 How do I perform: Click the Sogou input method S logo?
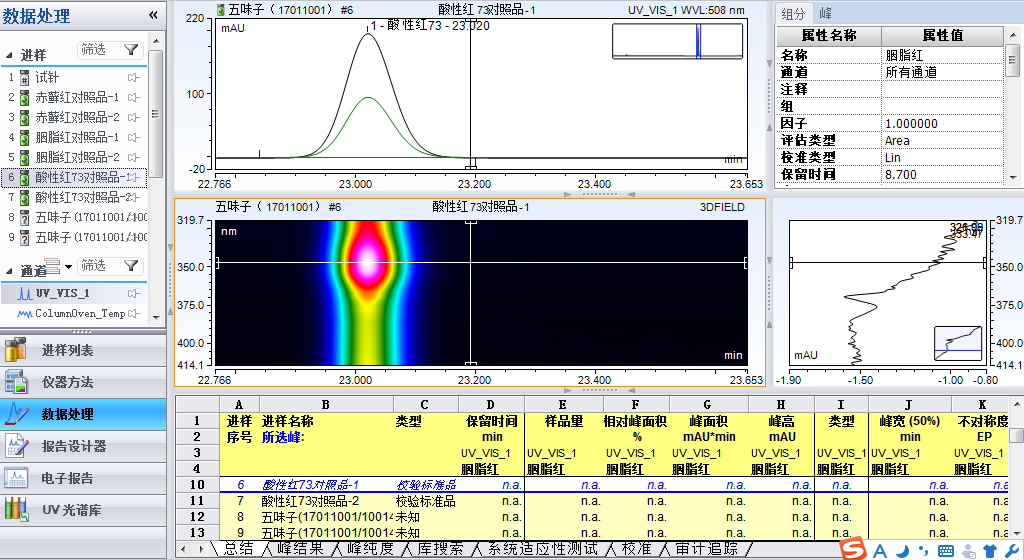pos(853,550)
